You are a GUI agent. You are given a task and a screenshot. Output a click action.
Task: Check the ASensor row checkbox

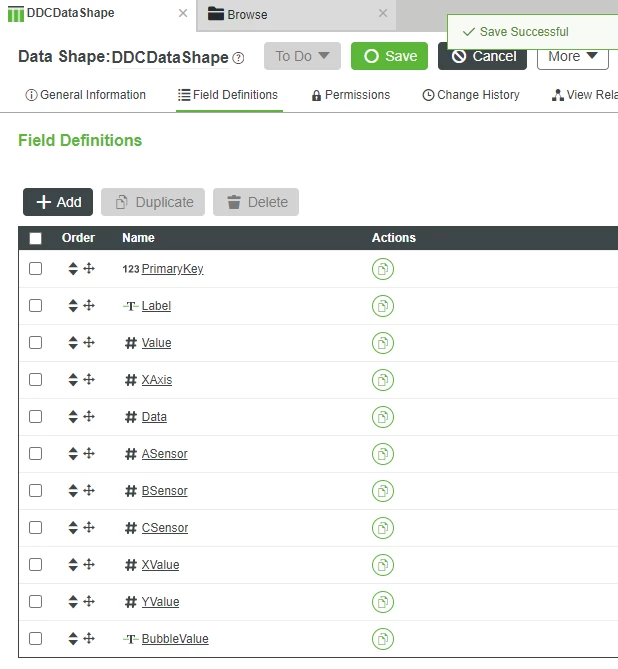[x=35, y=454]
